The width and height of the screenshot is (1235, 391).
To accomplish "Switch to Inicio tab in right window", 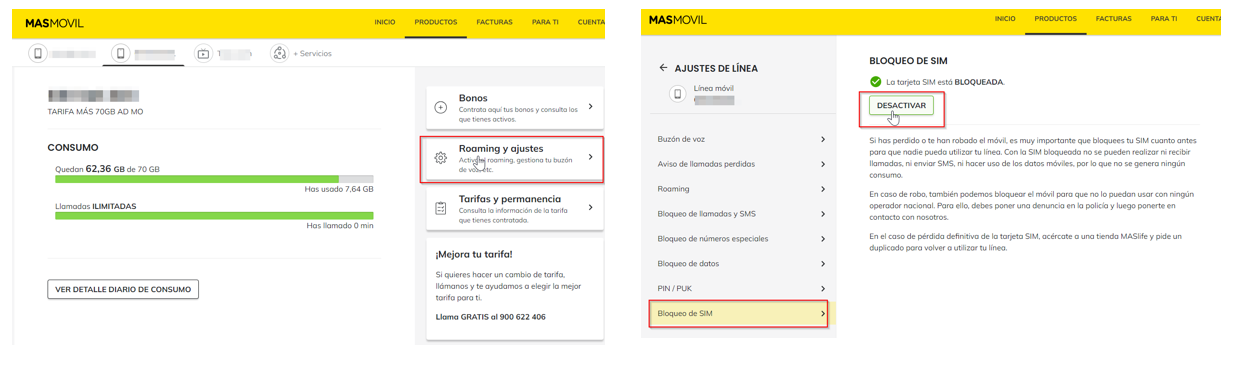I will pyautogui.click(x=1005, y=19).
